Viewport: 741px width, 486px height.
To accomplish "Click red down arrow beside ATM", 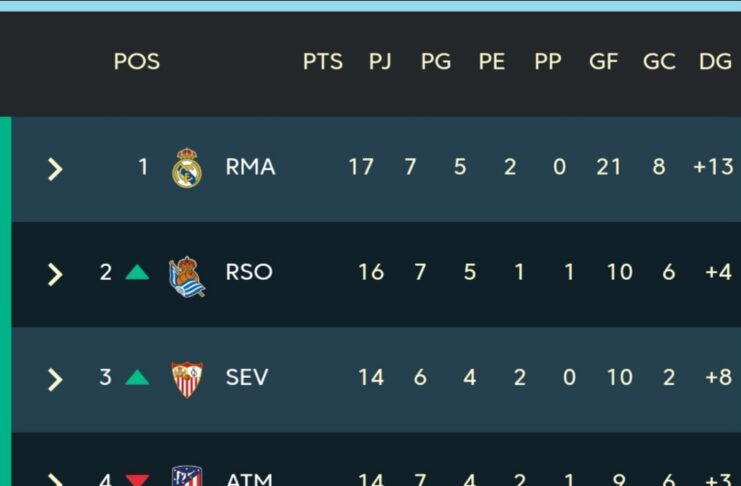I will pos(137,480).
